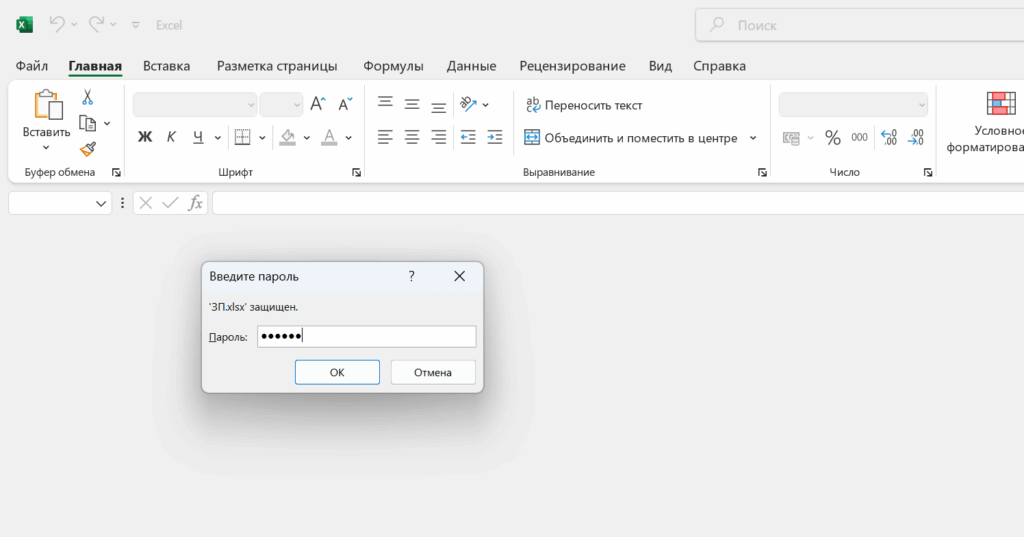Open the Fill Color dropdown arrow
The height and width of the screenshot is (537, 1024).
pyautogui.click(x=306, y=138)
